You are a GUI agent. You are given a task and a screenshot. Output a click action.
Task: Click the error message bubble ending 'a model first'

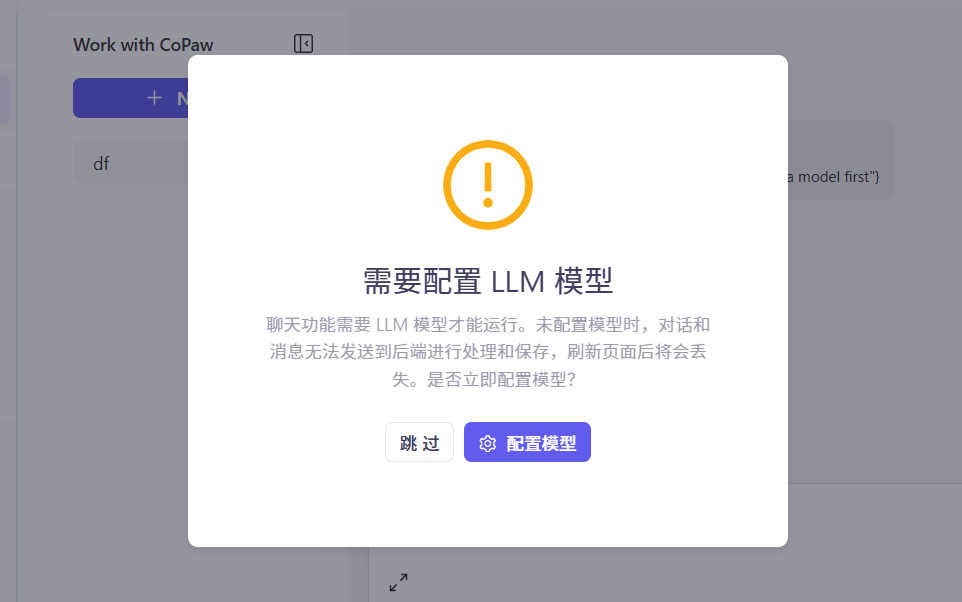click(841, 160)
